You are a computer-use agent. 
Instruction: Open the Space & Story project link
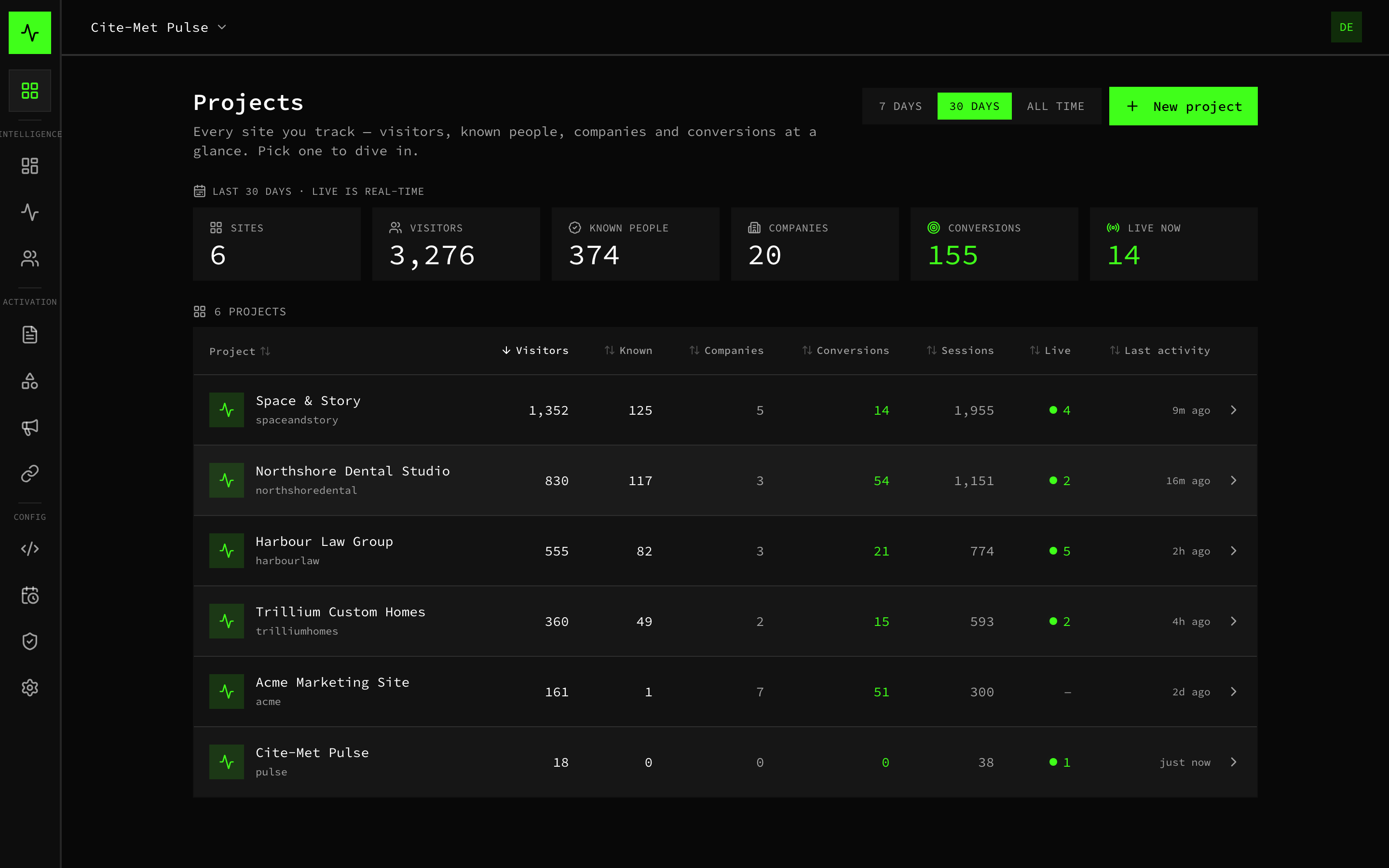click(x=308, y=401)
